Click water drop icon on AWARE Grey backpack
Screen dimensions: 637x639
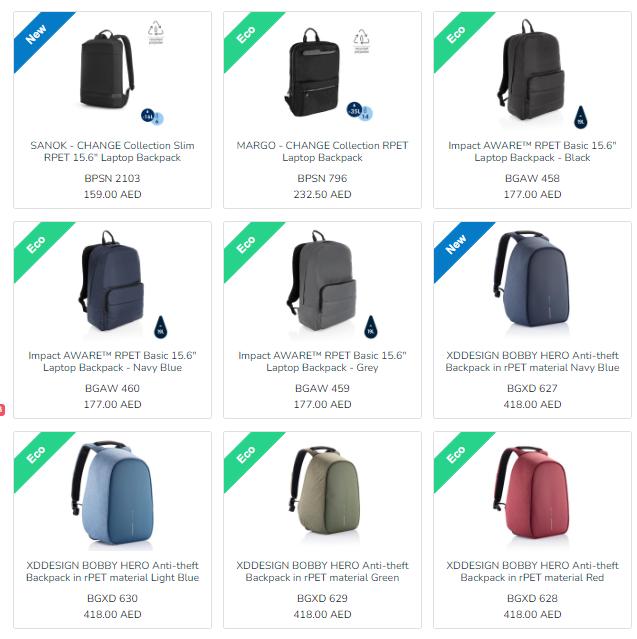click(x=370, y=327)
